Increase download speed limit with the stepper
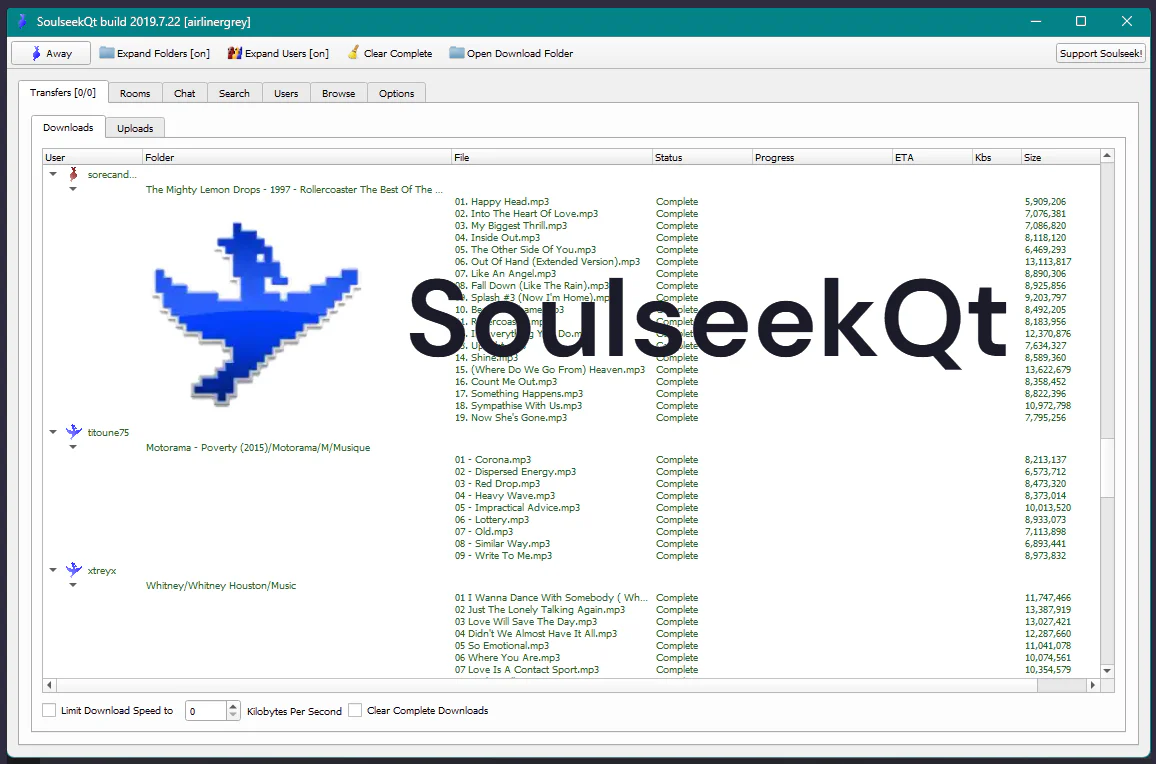The height and width of the screenshot is (764, 1156). 232,705
